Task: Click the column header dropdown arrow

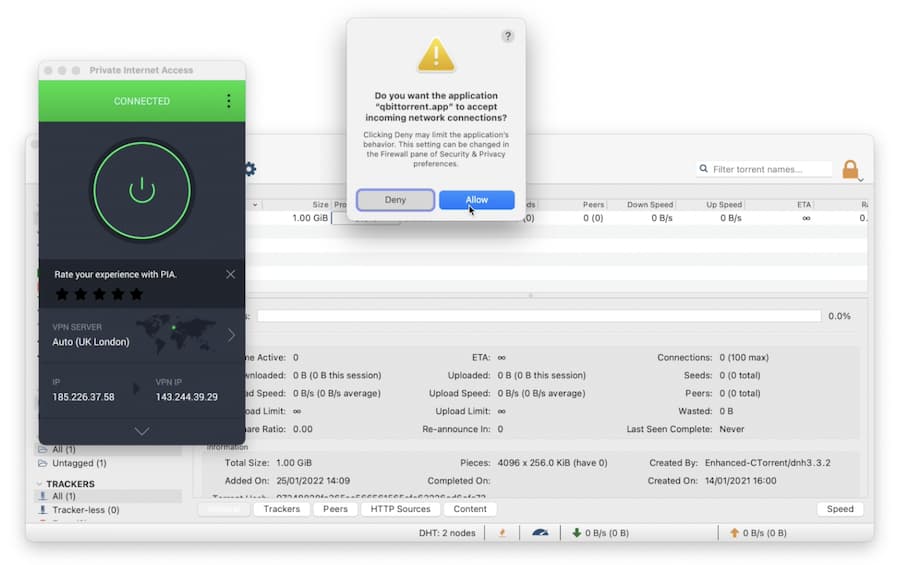Action: pyautogui.click(x=255, y=204)
